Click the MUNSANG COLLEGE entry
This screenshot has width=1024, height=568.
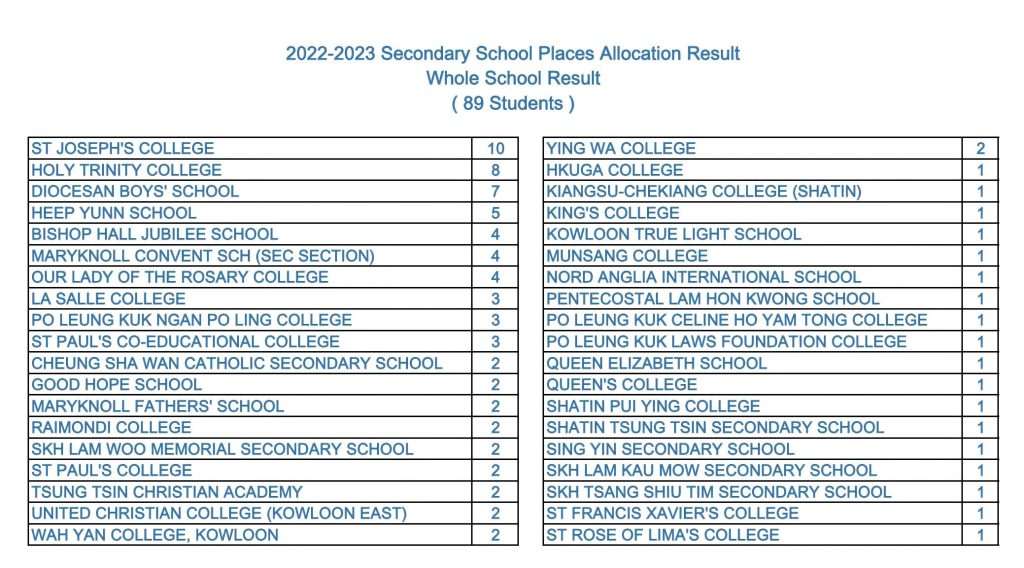627,256
